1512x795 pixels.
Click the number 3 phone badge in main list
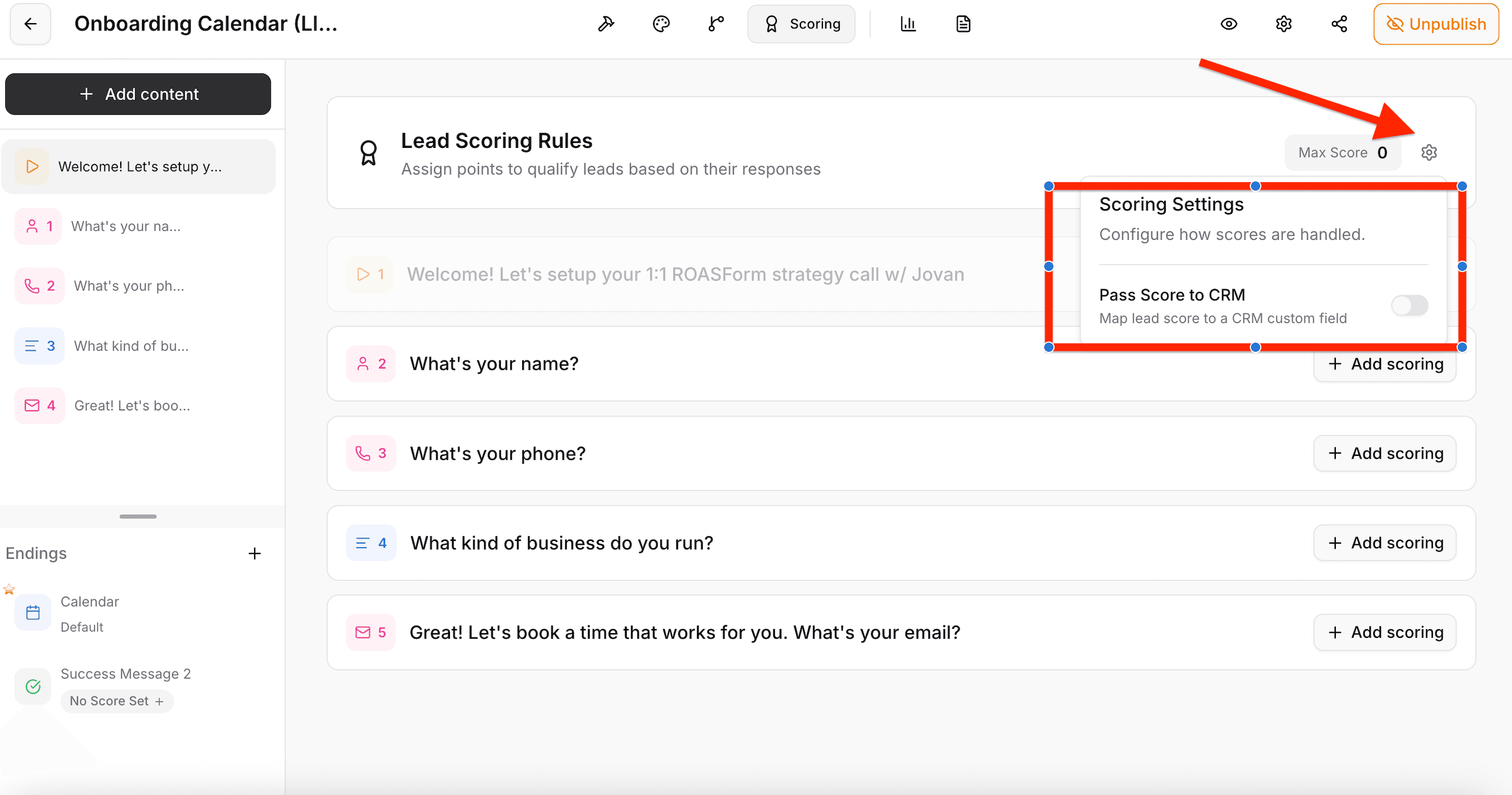click(x=371, y=454)
